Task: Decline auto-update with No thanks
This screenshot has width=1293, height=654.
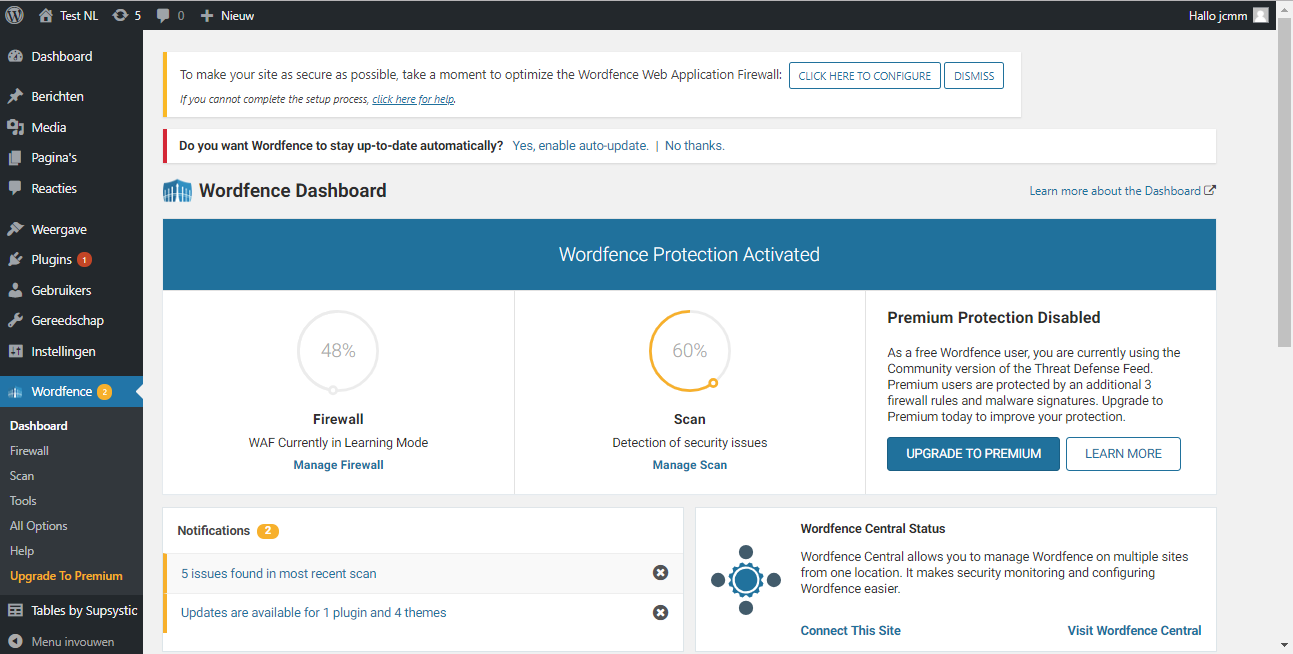Action: click(695, 146)
